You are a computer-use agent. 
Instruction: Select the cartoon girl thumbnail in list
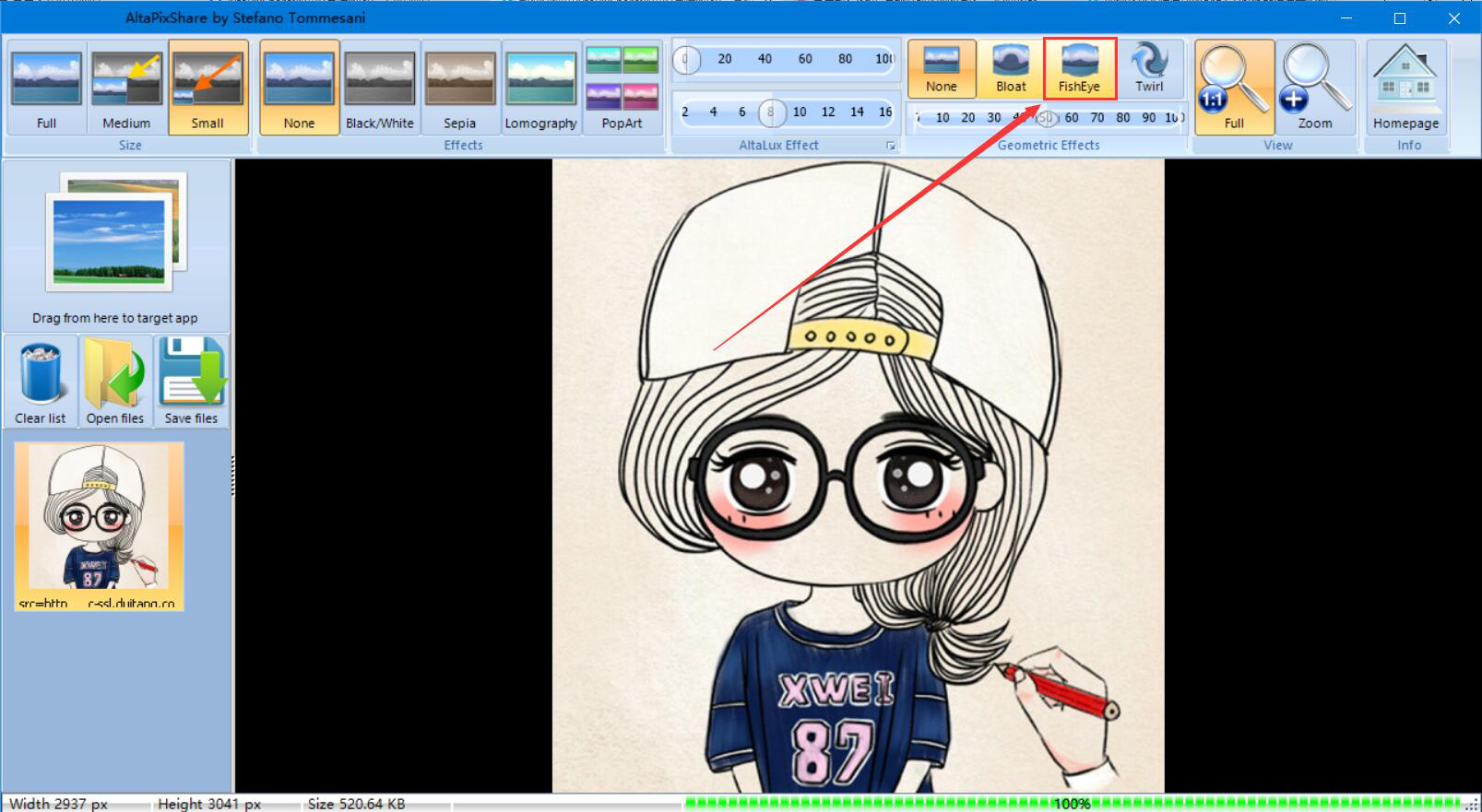99,525
